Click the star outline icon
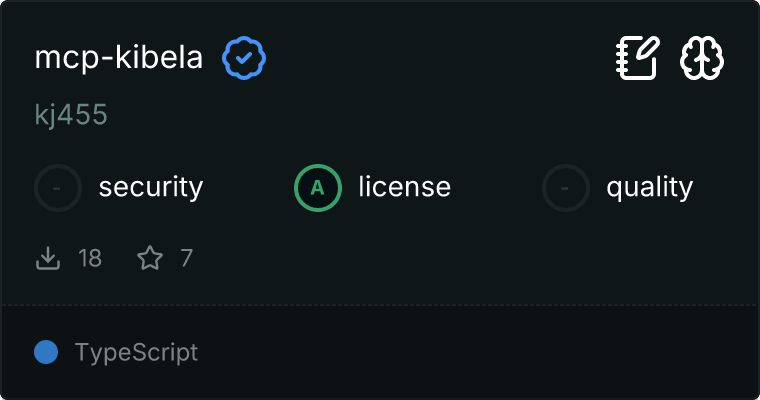Image resolution: width=760 pixels, height=400 pixels. 150,259
